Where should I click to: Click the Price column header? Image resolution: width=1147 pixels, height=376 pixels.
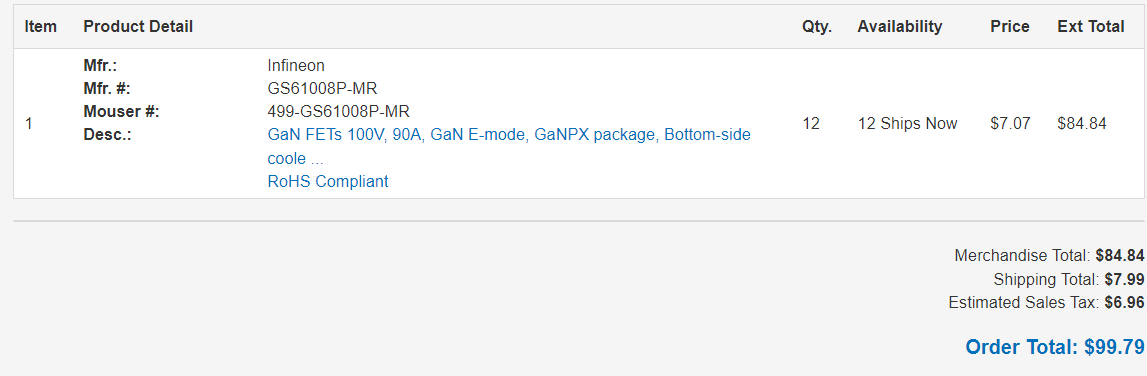[x=1009, y=26]
